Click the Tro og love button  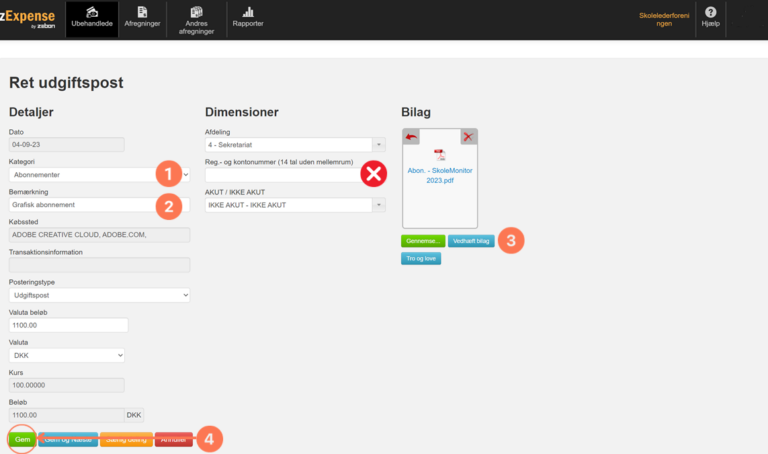click(421, 258)
